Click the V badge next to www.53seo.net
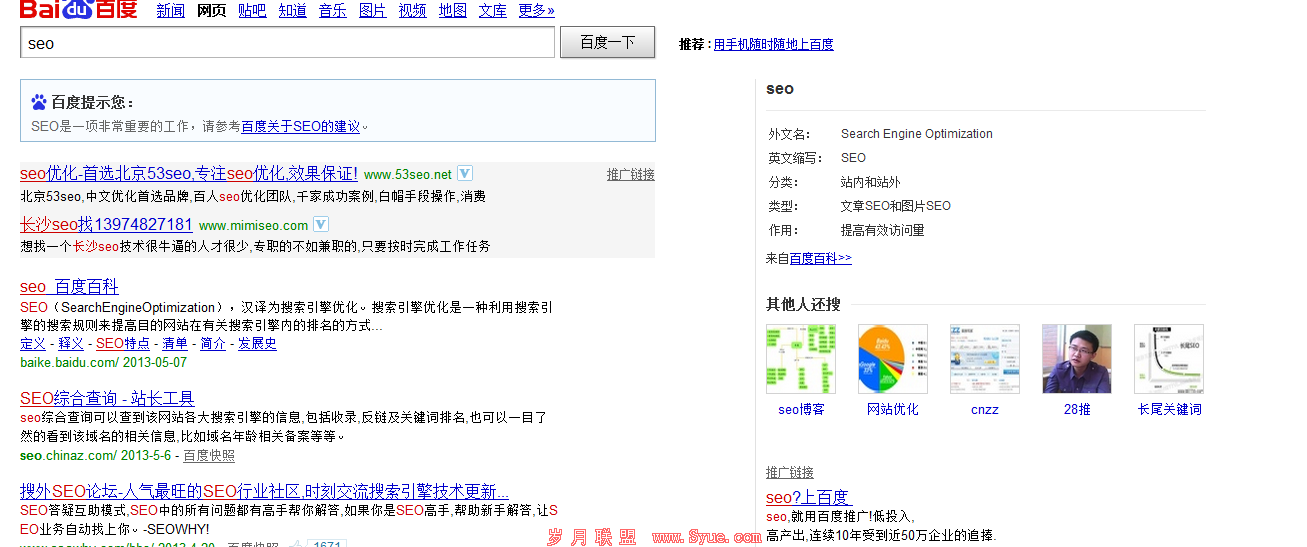Screen dimensions: 1307x547 click(465, 173)
